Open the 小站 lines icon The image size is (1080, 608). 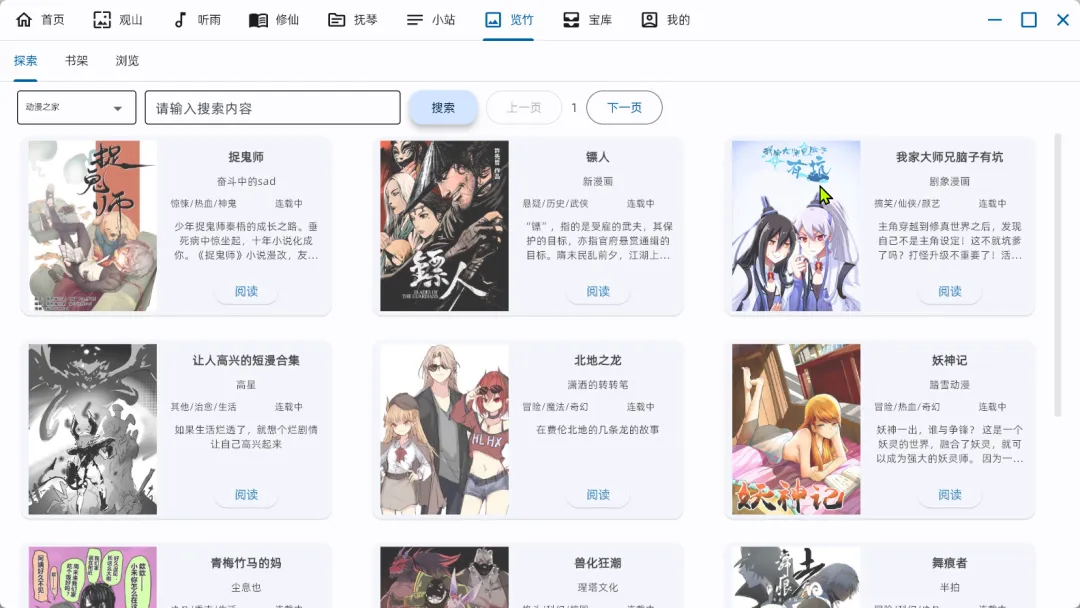(x=415, y=19)
